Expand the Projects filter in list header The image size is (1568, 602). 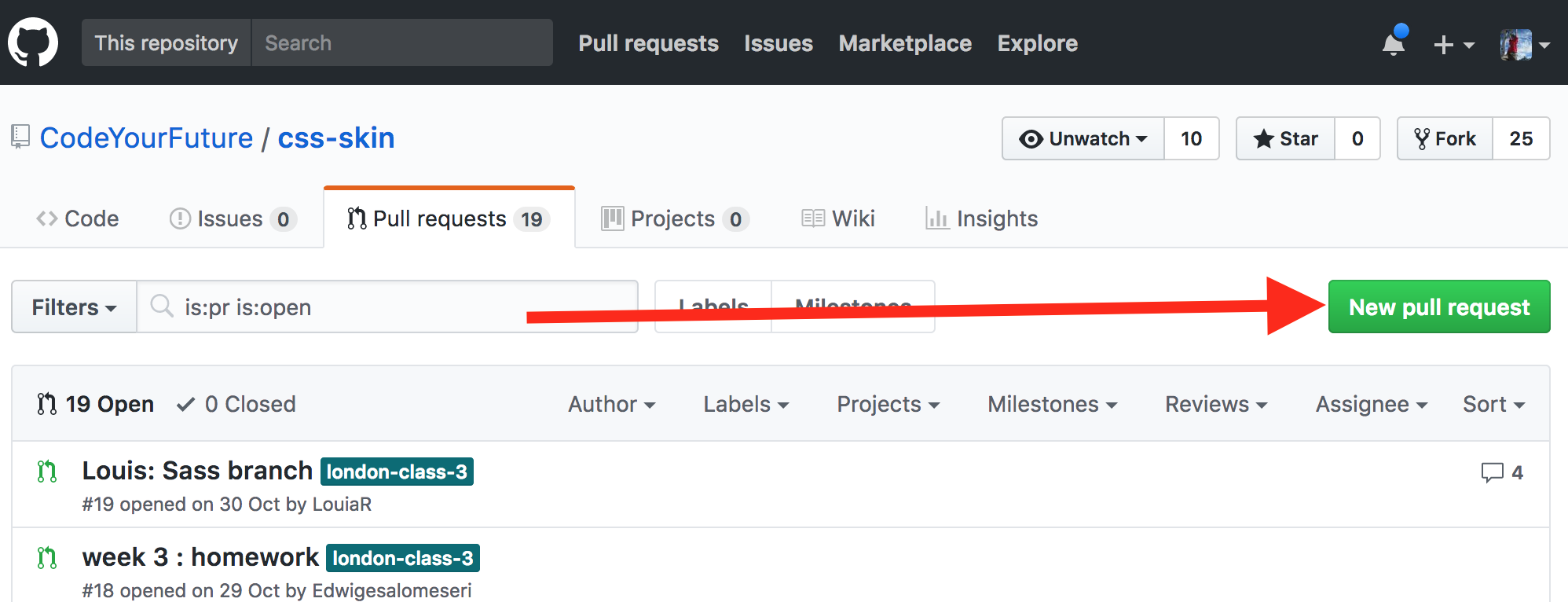coord(888,404)
